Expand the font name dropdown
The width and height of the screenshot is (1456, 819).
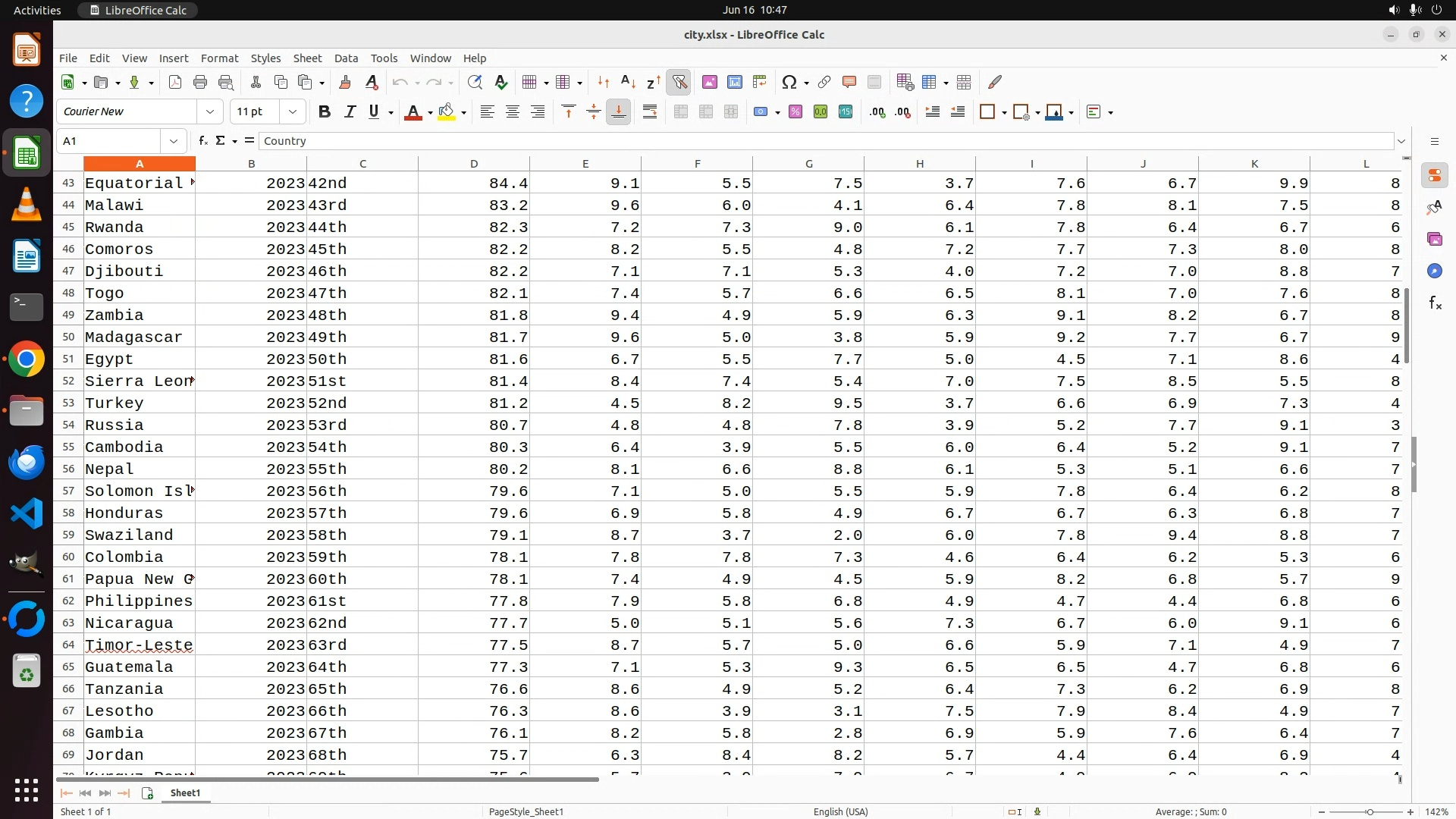(x=210, y=112)
